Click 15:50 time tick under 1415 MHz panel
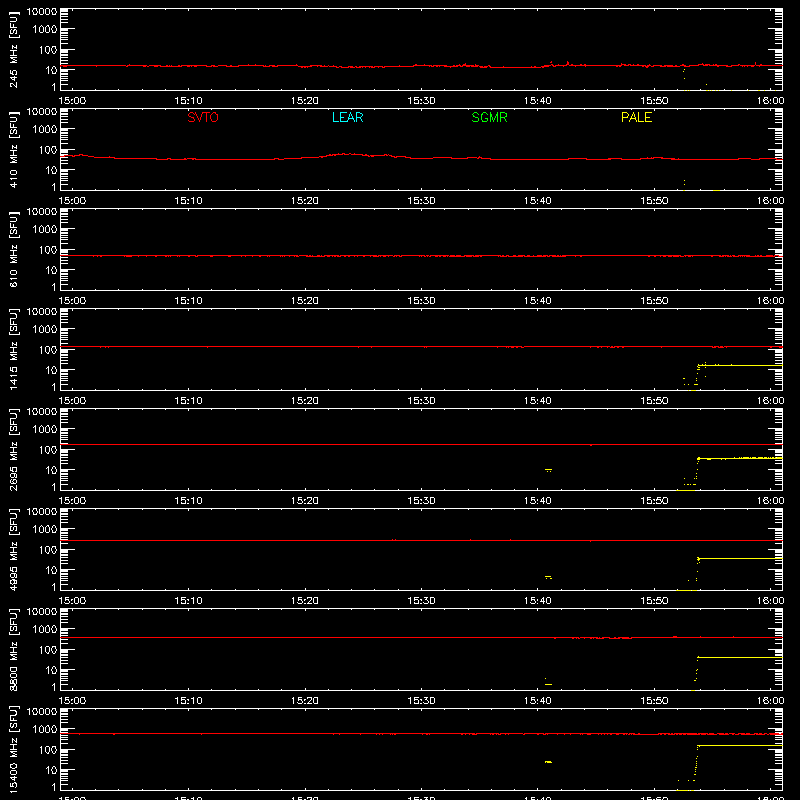The width and height of the screenshot is (800, 800). click(x=654, y=401)
